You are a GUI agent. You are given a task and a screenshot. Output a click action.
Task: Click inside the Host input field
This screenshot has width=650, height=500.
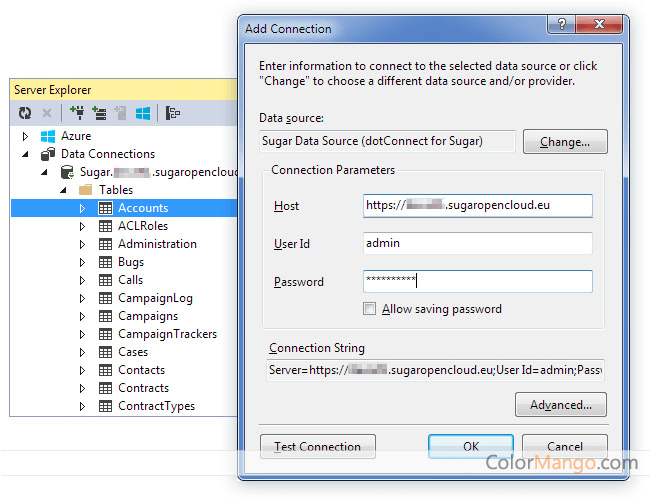(477, 206)
